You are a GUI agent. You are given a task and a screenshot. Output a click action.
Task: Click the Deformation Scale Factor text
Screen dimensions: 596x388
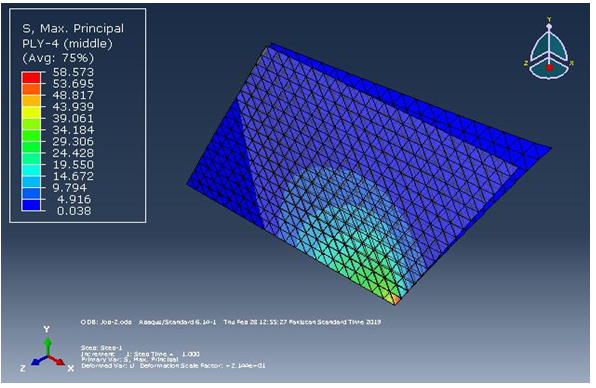click(203, 366)
